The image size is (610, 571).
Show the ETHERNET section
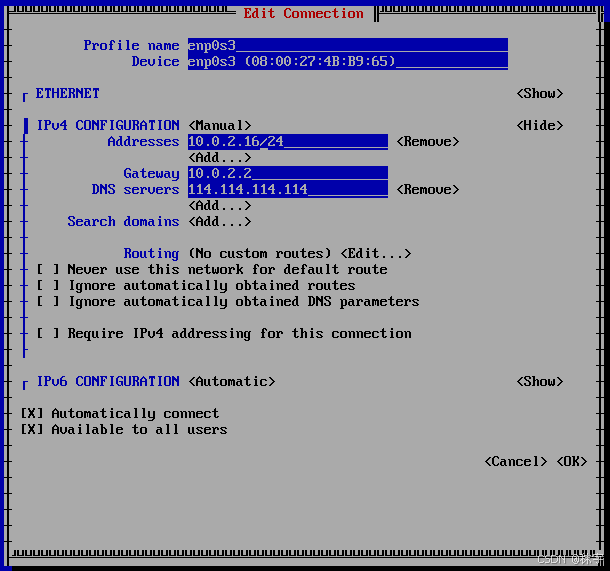[540, 93]
